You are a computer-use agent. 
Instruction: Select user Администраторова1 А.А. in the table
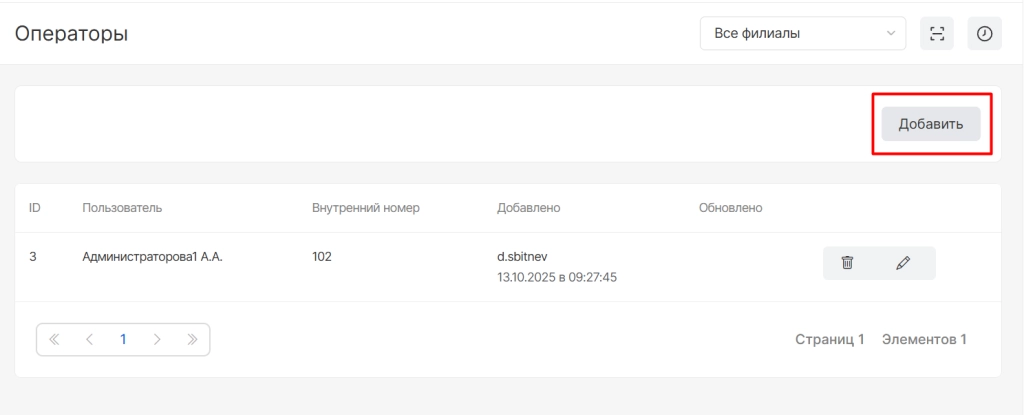(152, 257)
